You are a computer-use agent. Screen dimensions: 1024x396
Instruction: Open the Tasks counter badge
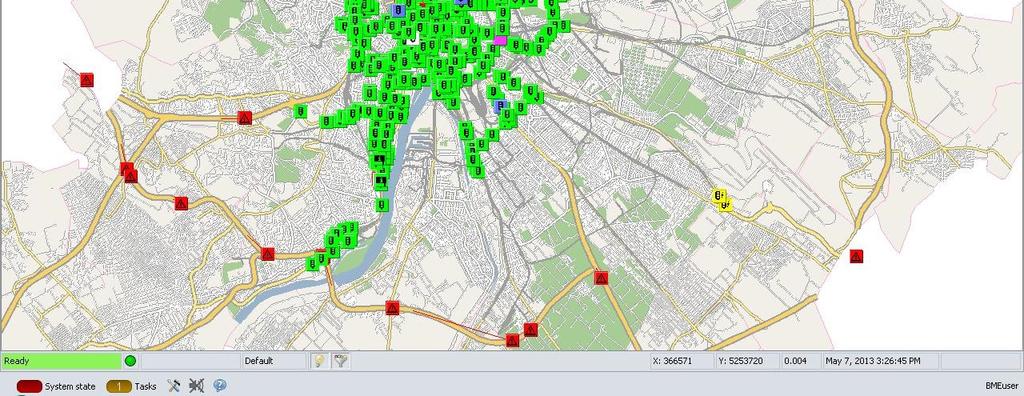pyautogui.click(x=119, y=386)
